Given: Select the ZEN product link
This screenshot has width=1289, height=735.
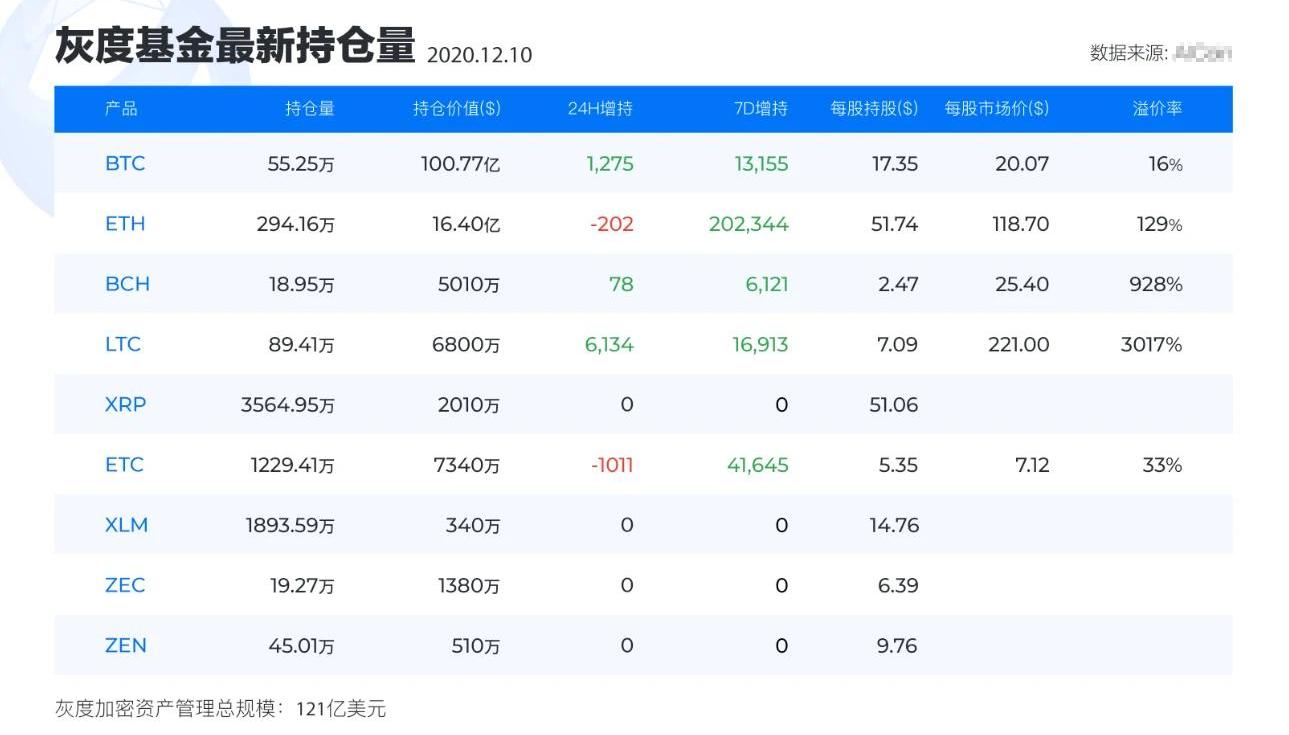Looking at the screenshot, I should (126, 645).
